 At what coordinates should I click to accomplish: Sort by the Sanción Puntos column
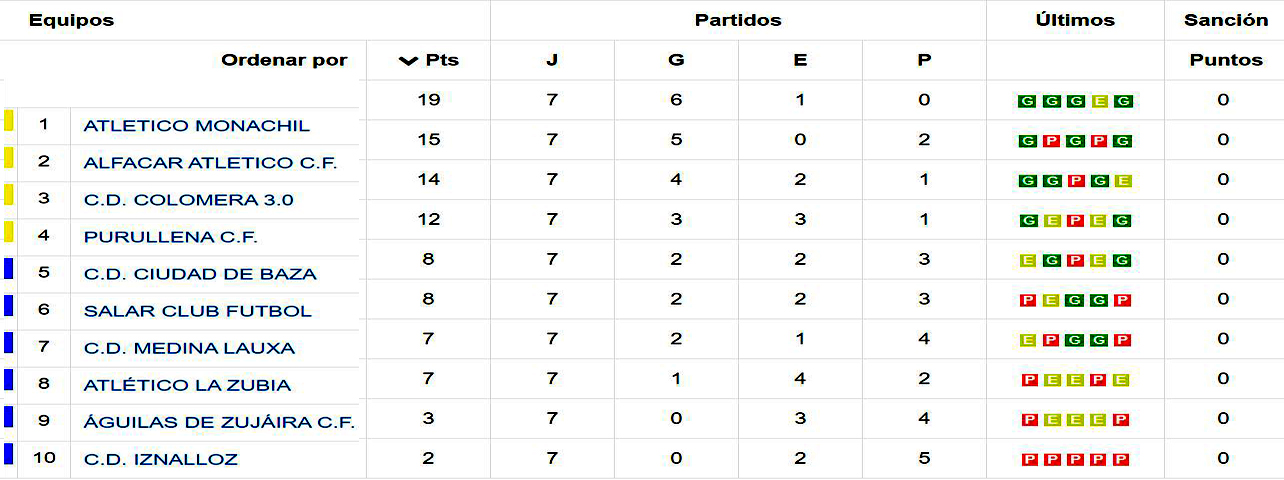click(1225, 60)
